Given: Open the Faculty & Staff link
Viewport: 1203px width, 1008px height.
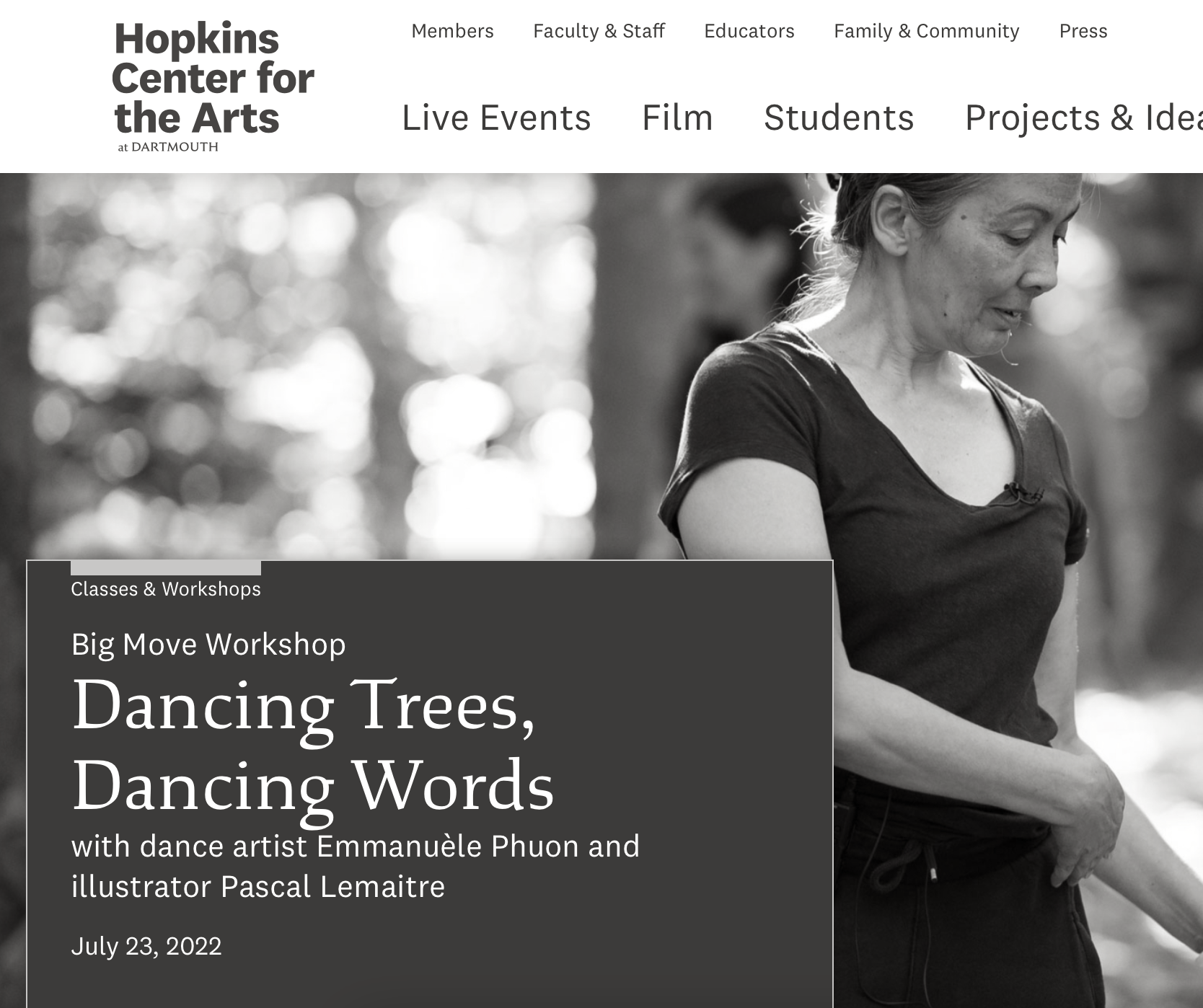Looking at the screenshot, I should click(x=599, y=31).
